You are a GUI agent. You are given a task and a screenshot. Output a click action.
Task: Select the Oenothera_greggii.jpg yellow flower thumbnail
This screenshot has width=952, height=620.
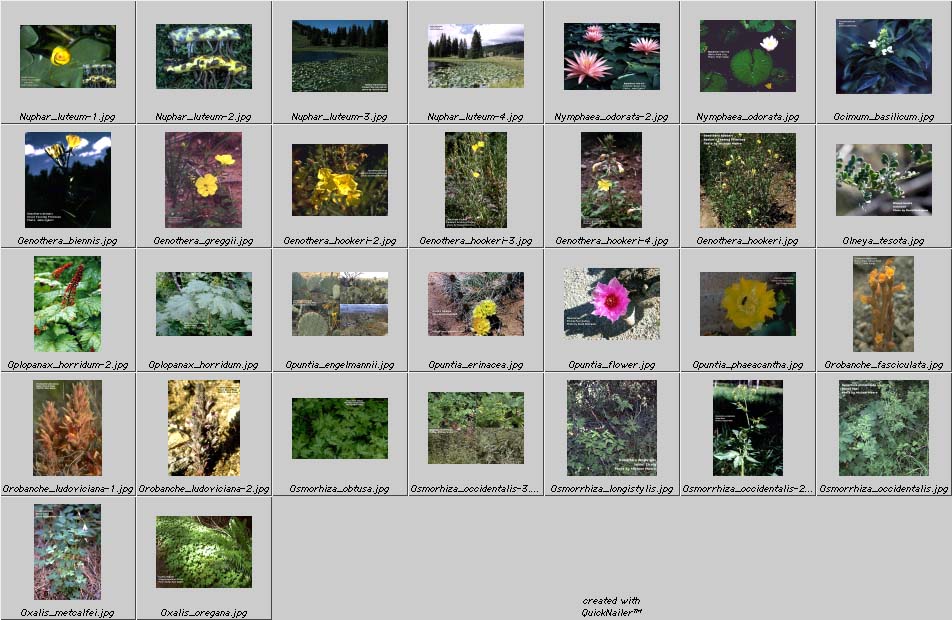[203, 180]
